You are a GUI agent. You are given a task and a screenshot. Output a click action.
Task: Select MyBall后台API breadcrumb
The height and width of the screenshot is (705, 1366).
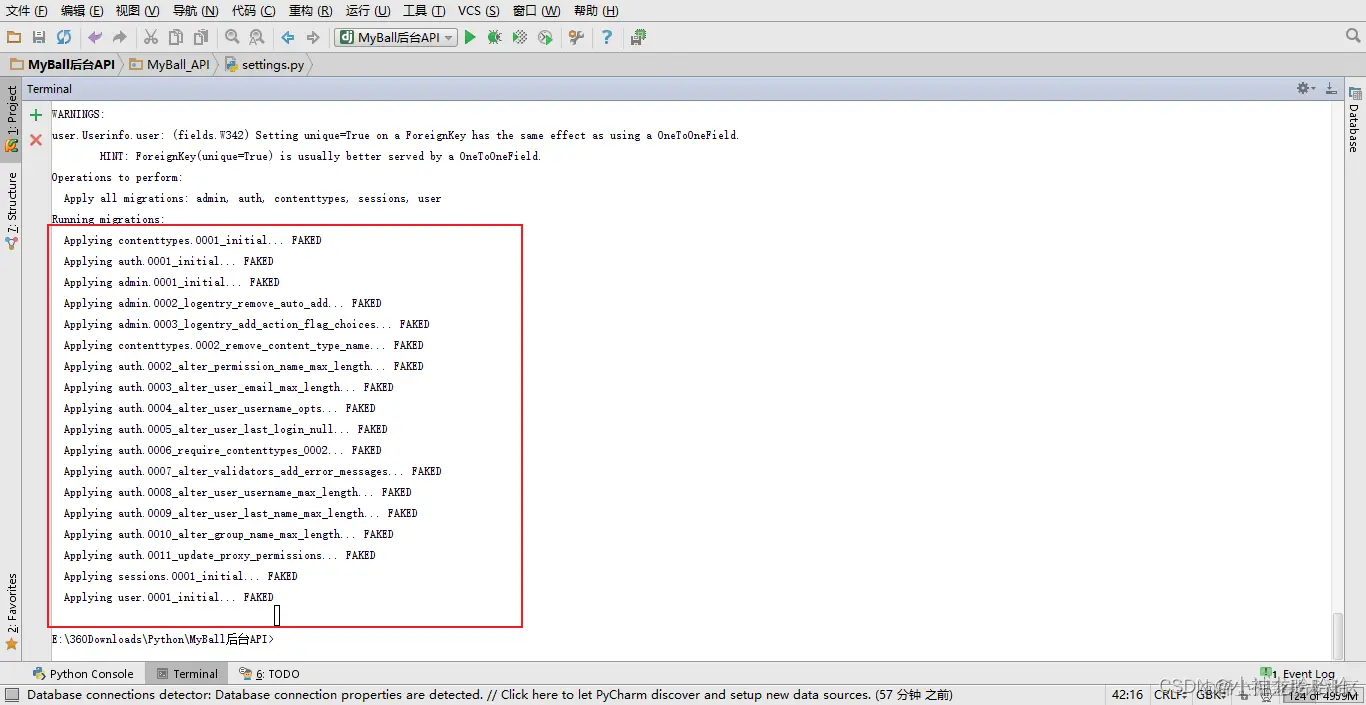point(62,65)
